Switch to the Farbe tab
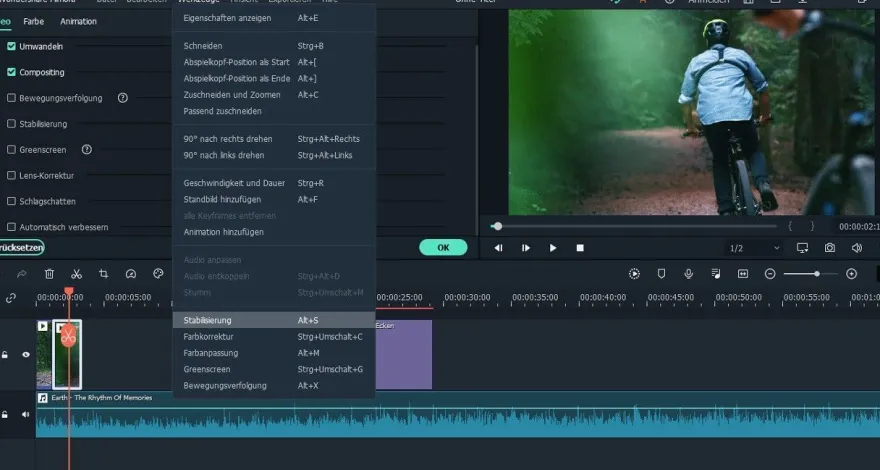This screenshot has height=470, width=880. [34, 21]
